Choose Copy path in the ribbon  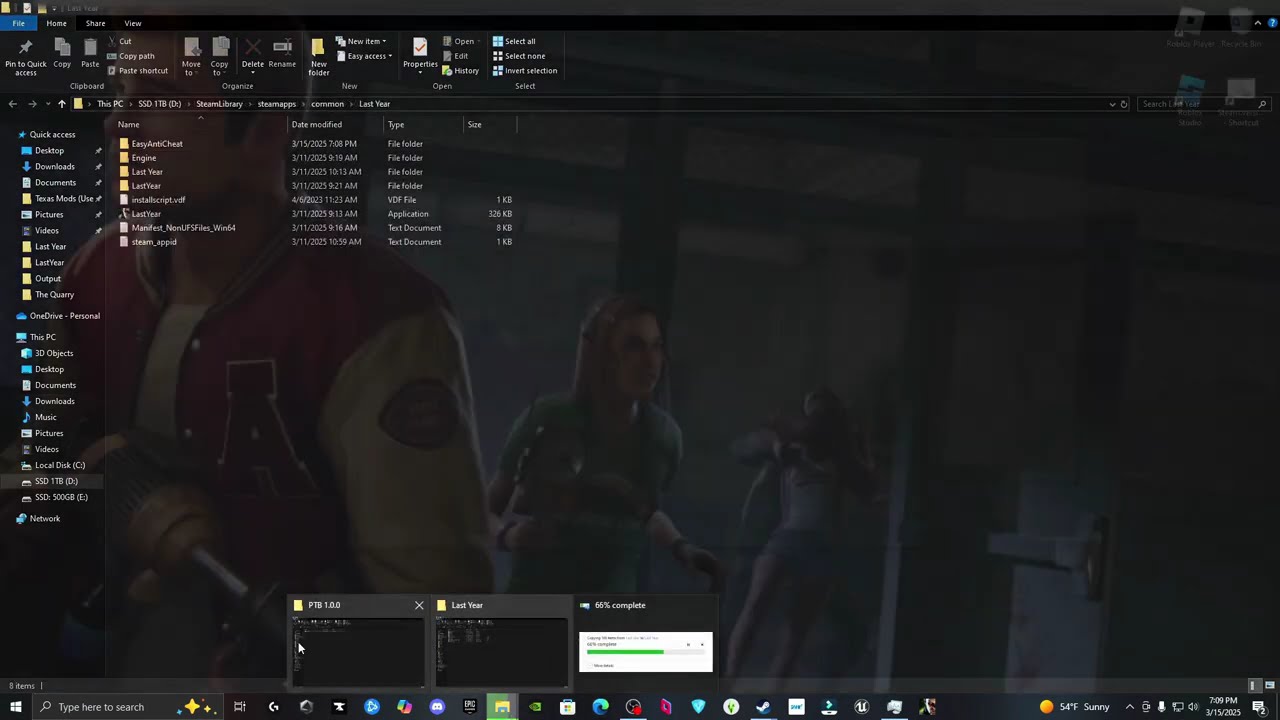point(130,56)
